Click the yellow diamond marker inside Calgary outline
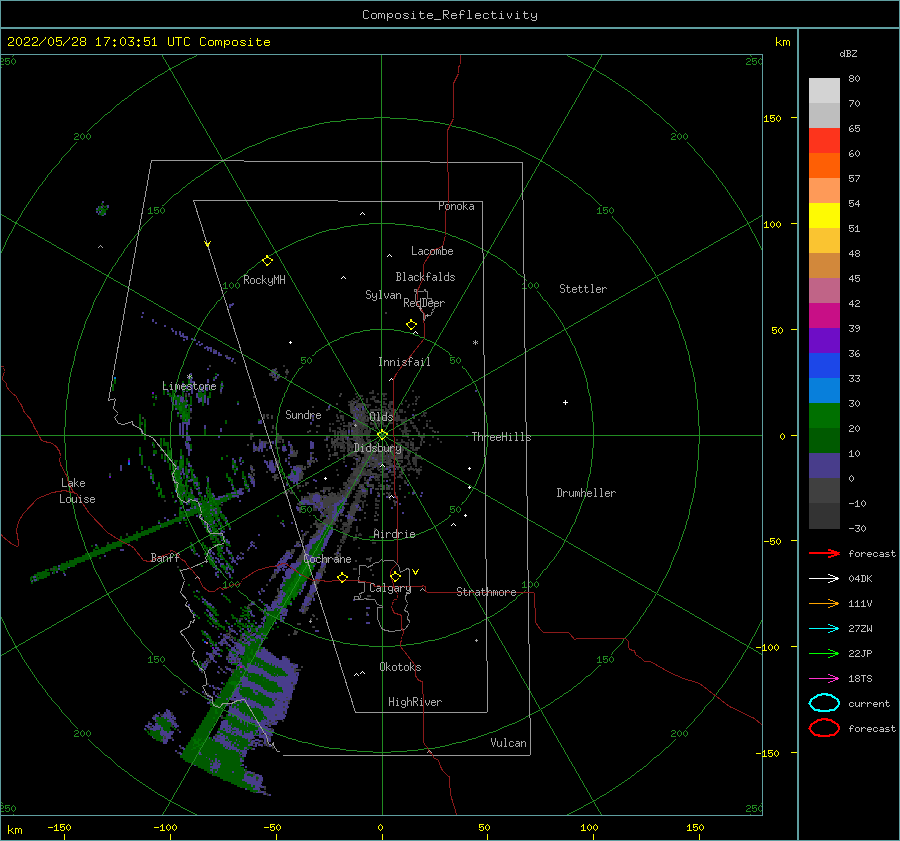This screenshot has height=841, width=900. tap(395, 576)
